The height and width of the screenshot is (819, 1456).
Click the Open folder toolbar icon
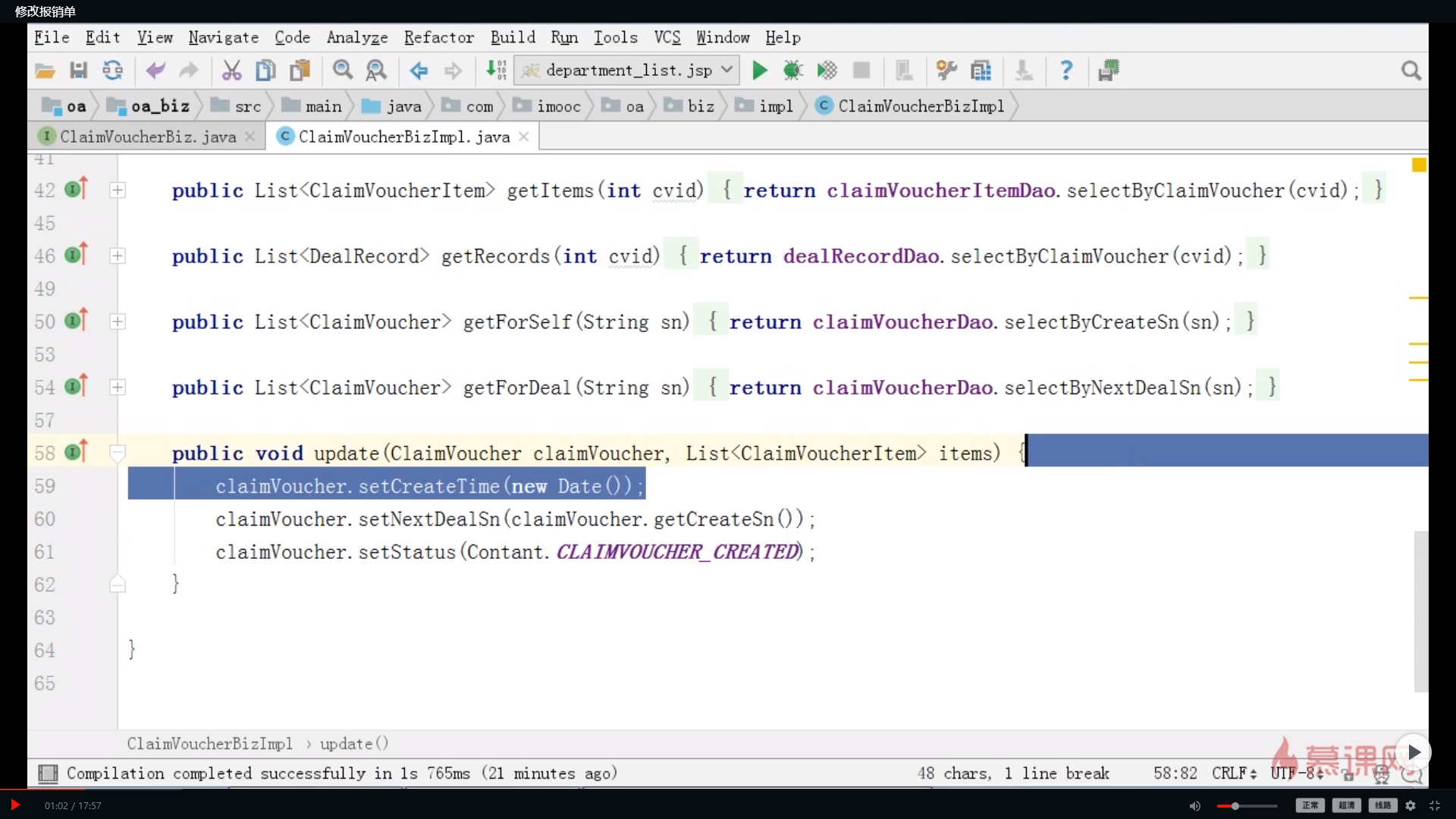click(x=45, y=71)
